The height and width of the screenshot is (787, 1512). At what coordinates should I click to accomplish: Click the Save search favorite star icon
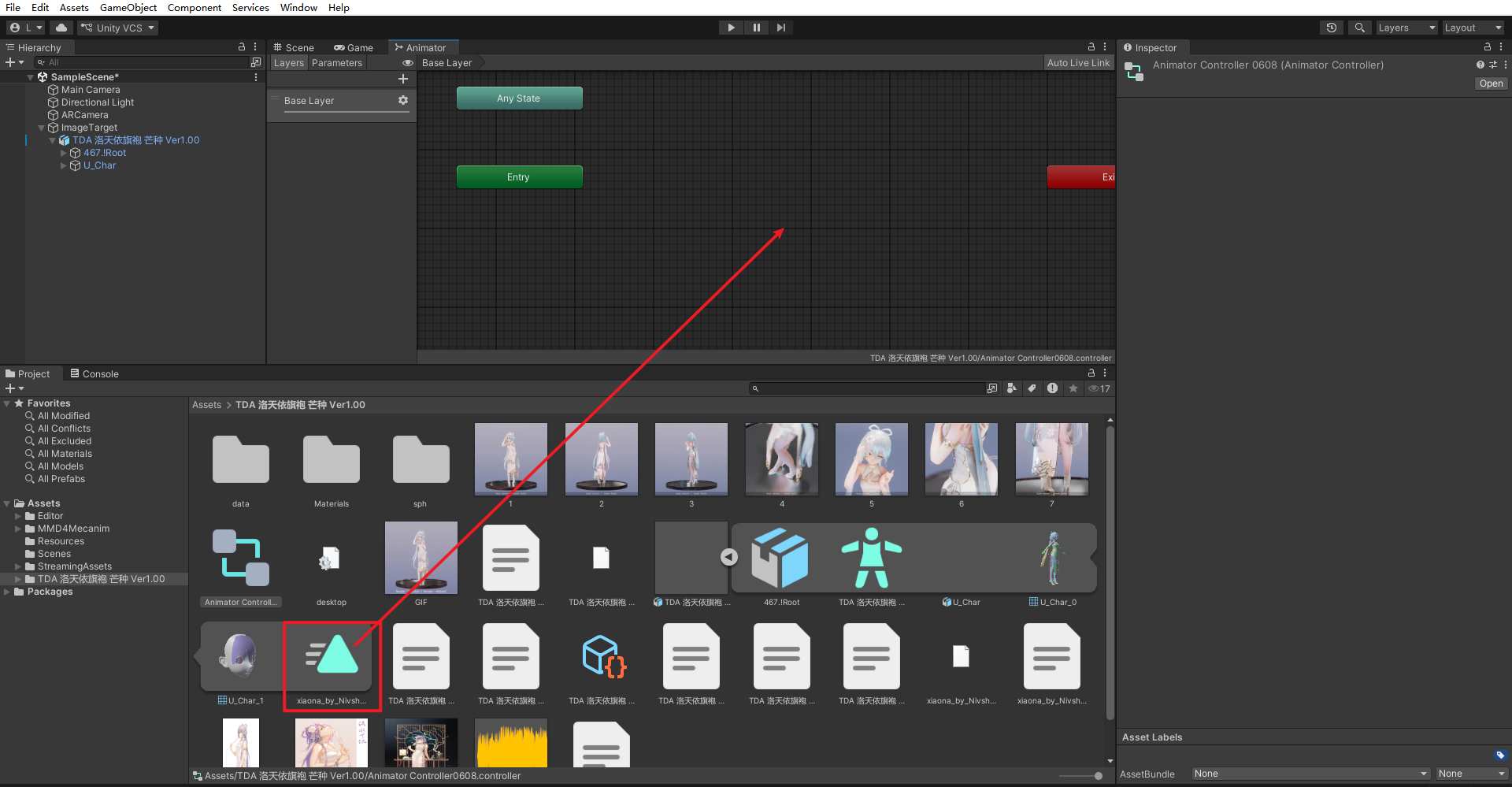click(x=1073, y=388)
